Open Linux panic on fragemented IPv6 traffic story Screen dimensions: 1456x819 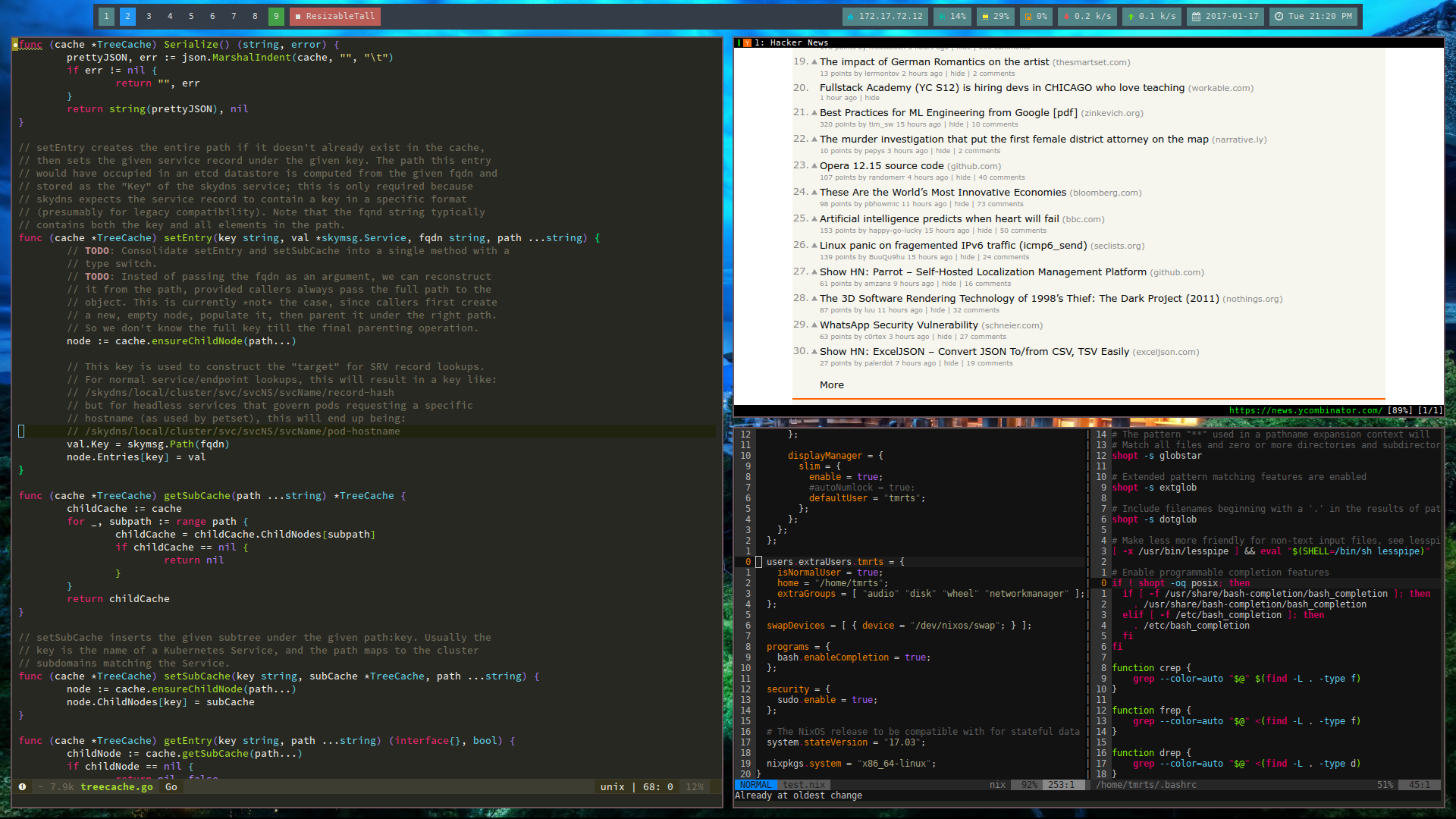(x=953, y=246)
